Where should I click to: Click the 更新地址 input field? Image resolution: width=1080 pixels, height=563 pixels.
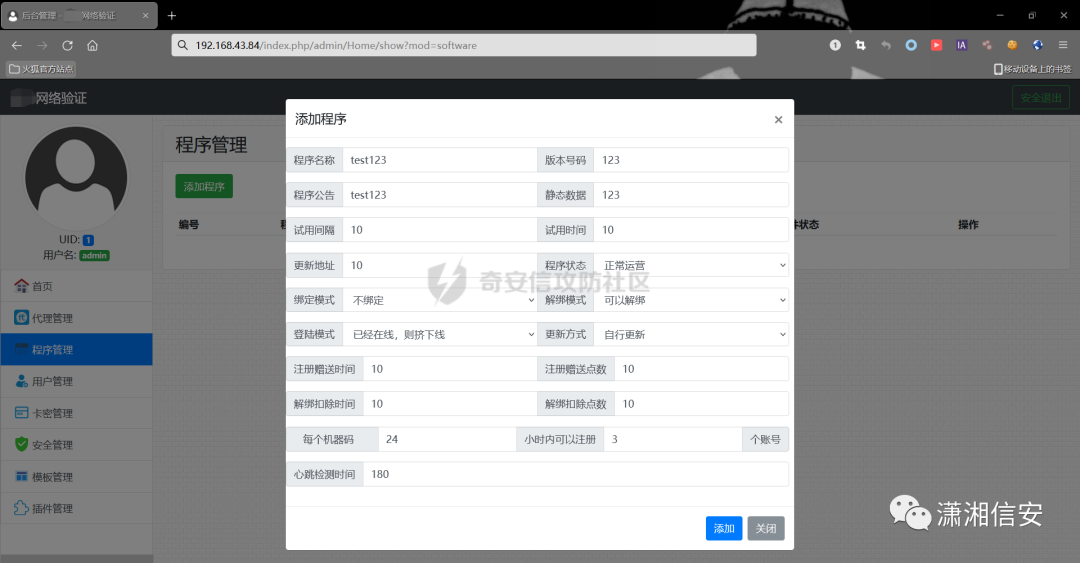(439, 265)
